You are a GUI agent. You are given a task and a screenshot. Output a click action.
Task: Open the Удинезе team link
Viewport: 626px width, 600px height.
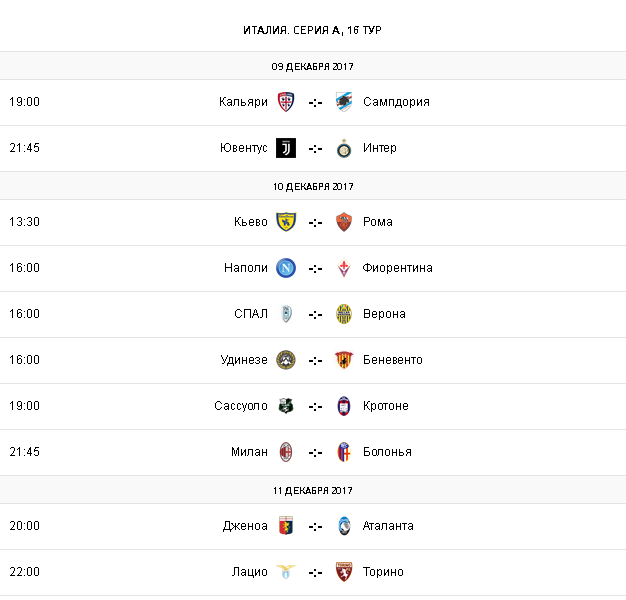click(x=243, y=360)
